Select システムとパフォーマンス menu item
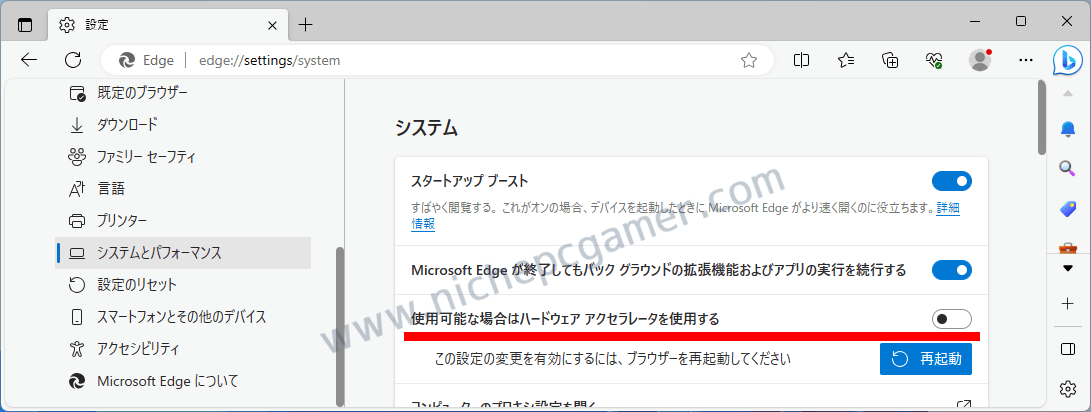Viewport: 1091px width, 412px height. [183, 253]
